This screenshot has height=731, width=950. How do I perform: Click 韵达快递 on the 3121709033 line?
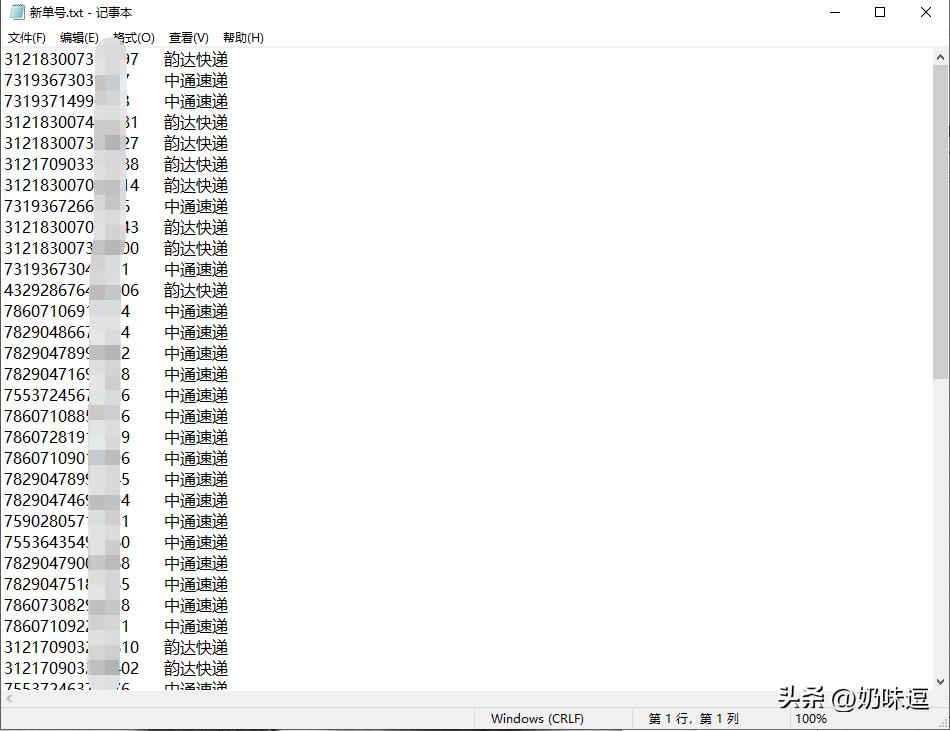pyautogui.click(x=196, y=165)
